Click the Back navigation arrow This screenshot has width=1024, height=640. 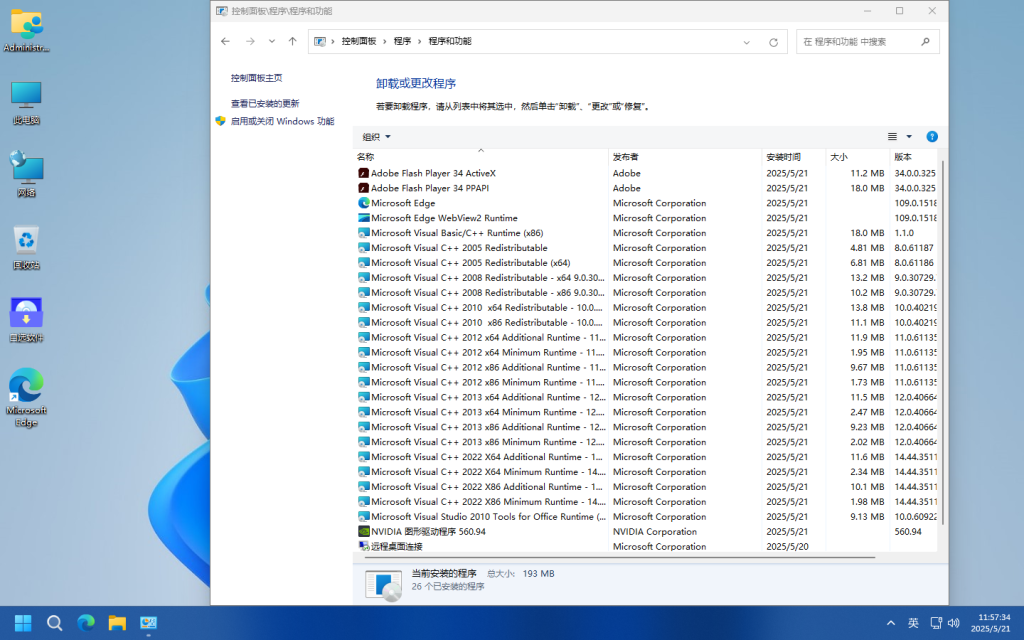point(225,41)
